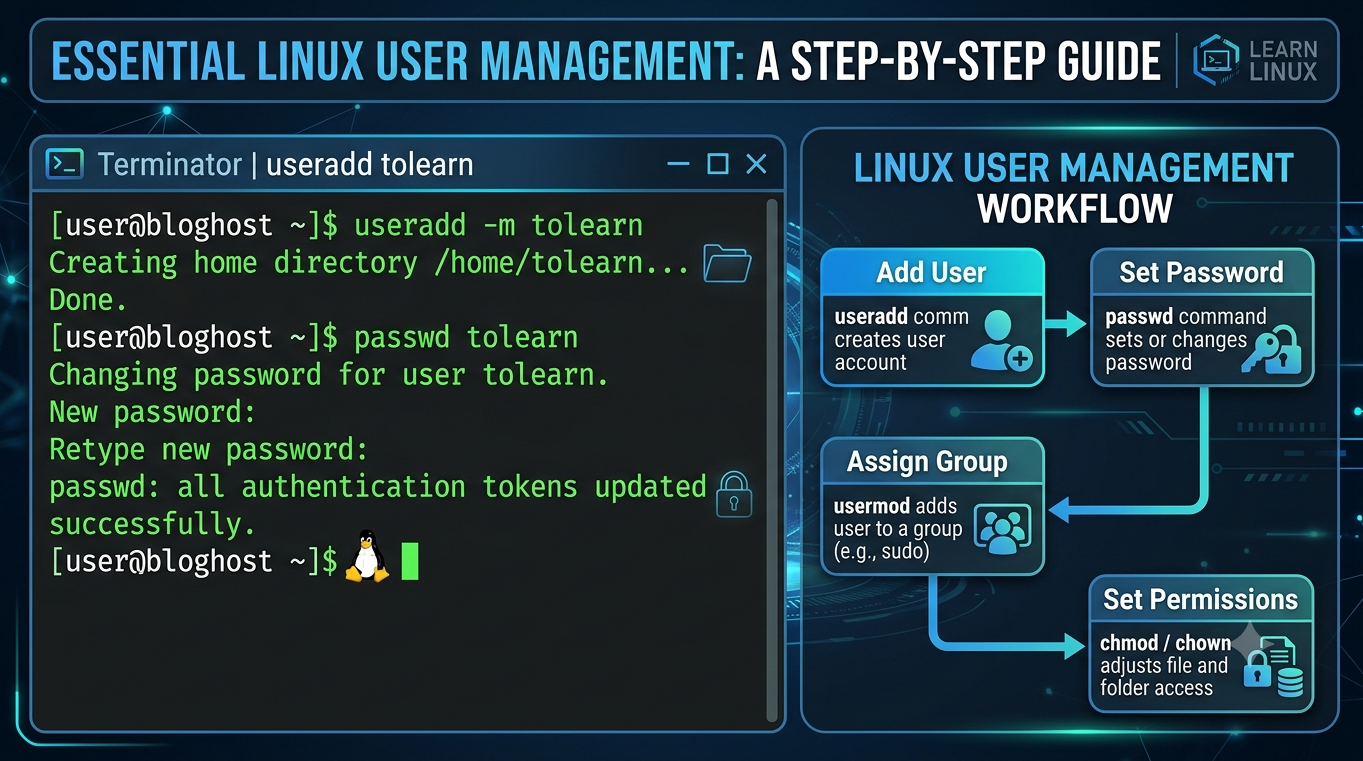Click the padlock icon beside the tokens updated line

click(734, 494)
